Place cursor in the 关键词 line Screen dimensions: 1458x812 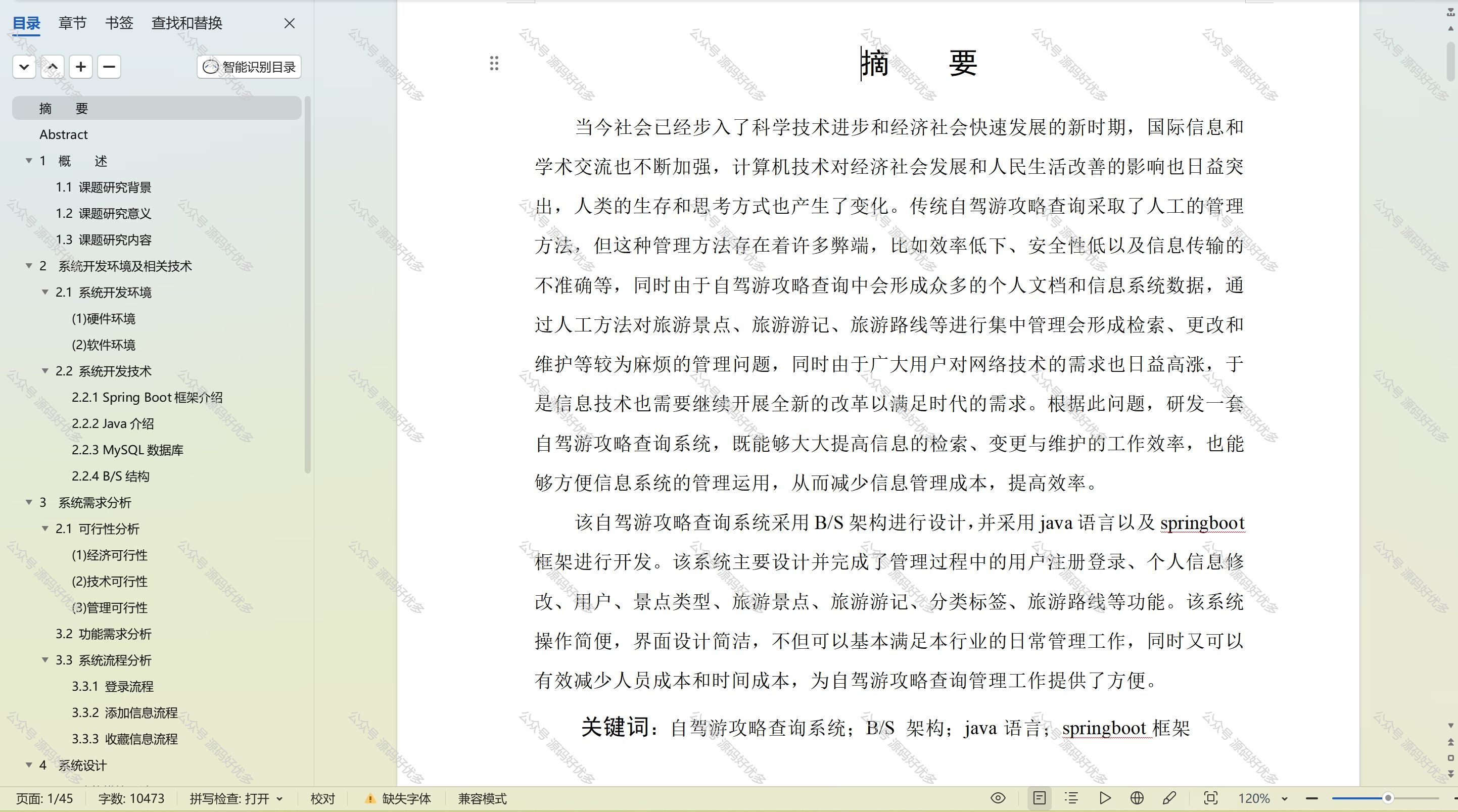(885, 728)
